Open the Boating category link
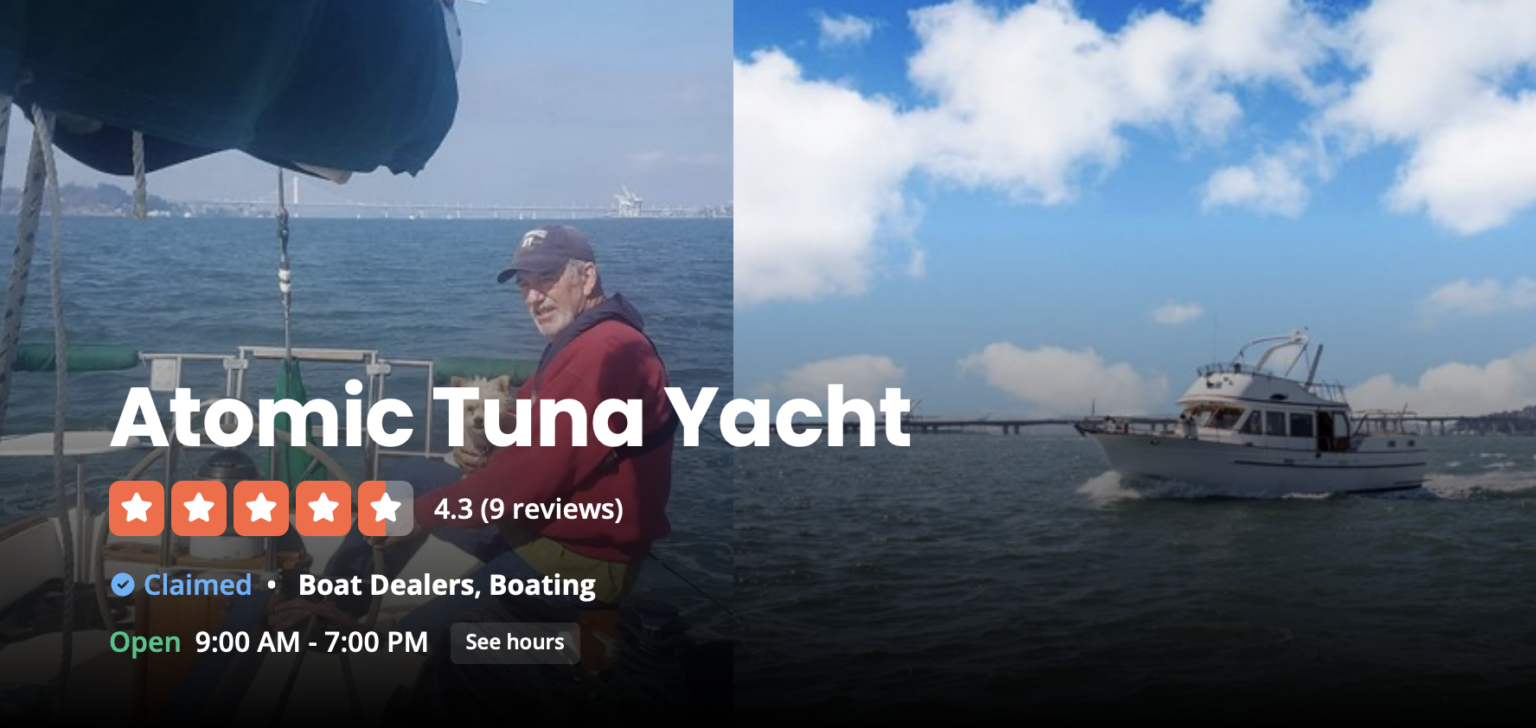This screenshot has height=728, width=1536. point(543,585)
